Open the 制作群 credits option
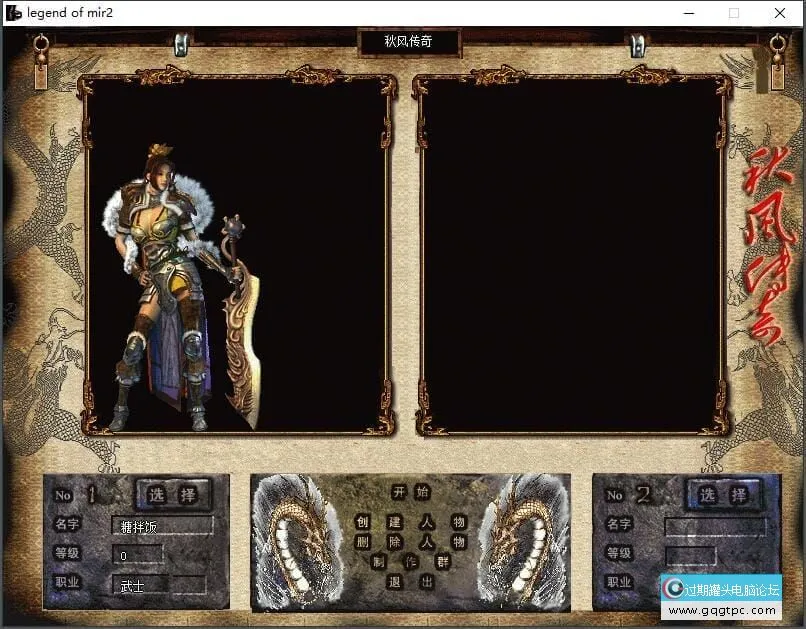This screenshot has width=806, height=629. pyautogui.click(x=410, y=562)
